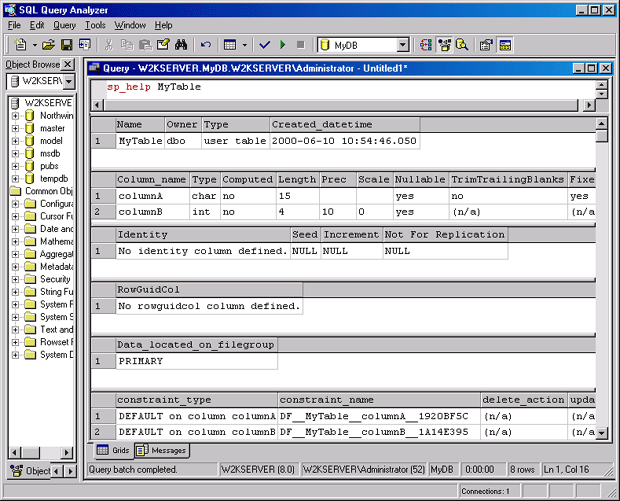Expand the model database node

tap(15, 141)
